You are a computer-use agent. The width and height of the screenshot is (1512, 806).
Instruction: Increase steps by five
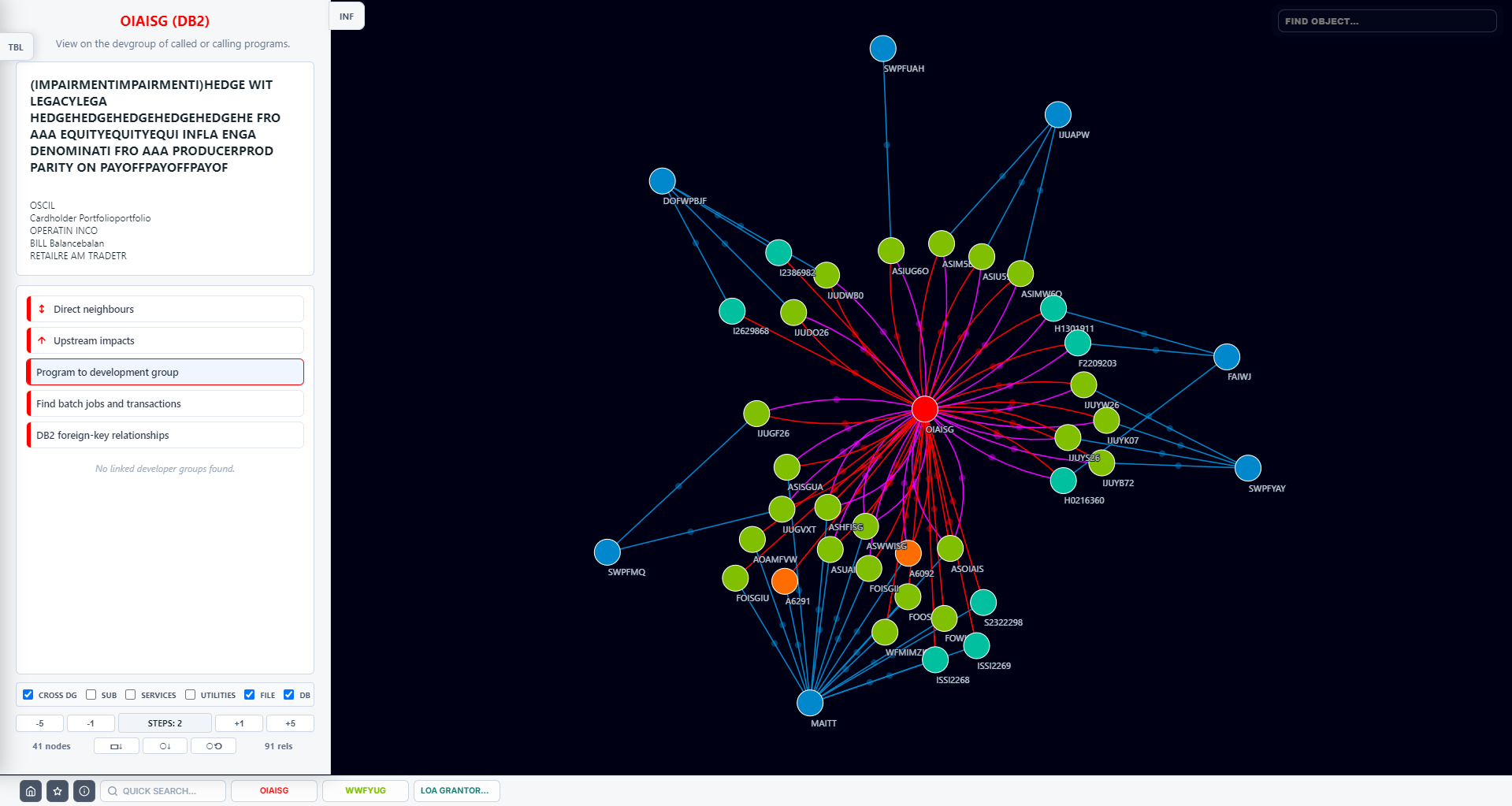point(290,723)
